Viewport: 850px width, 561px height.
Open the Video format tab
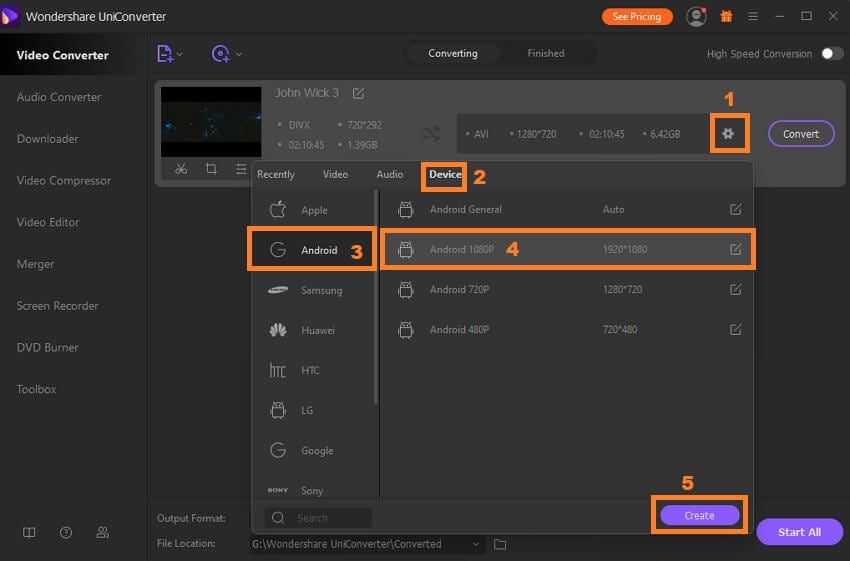click(336, 175)
